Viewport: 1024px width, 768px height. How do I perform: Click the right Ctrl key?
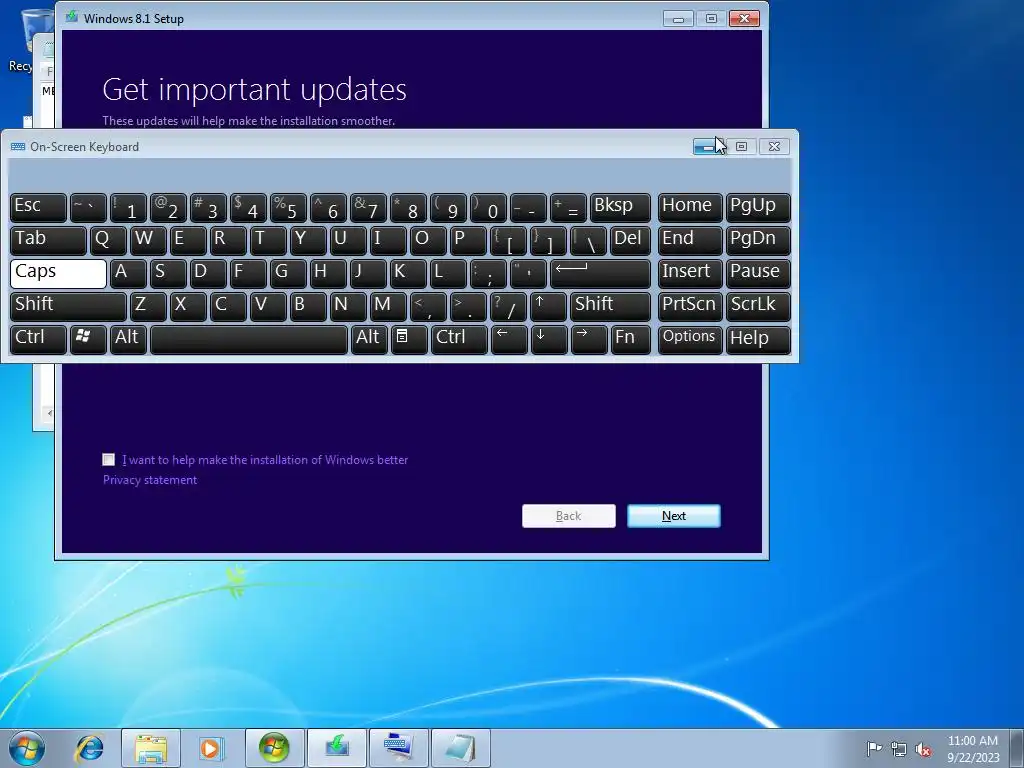pos(459,339)
